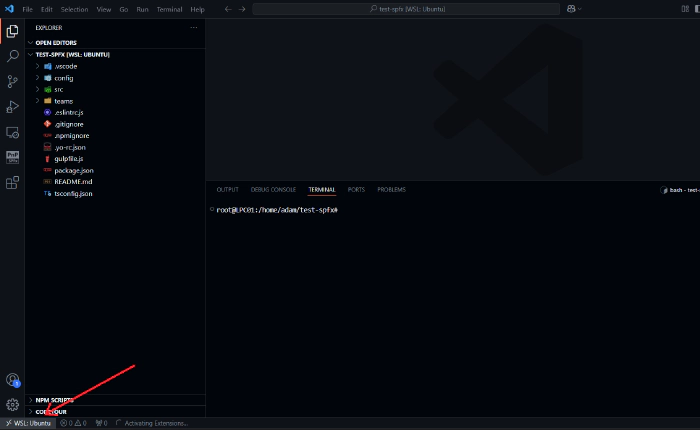Screen dimensions: 700x430
Task: Switch to the Problems tab
Action: (391, 189)
